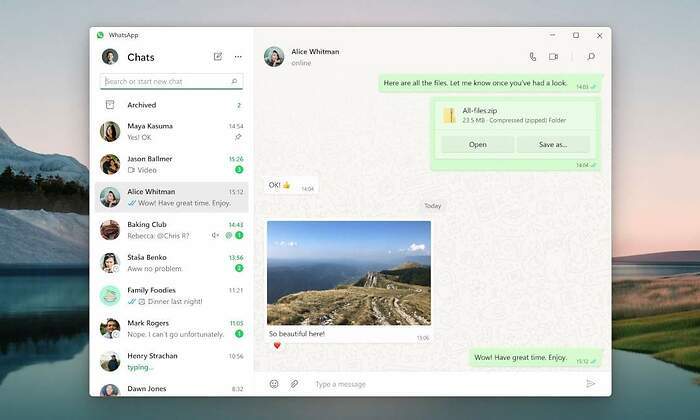The width and height of the screenshot is (700, 420).
Task: Click the Today date divider label
Action: (x=433, y=206)
